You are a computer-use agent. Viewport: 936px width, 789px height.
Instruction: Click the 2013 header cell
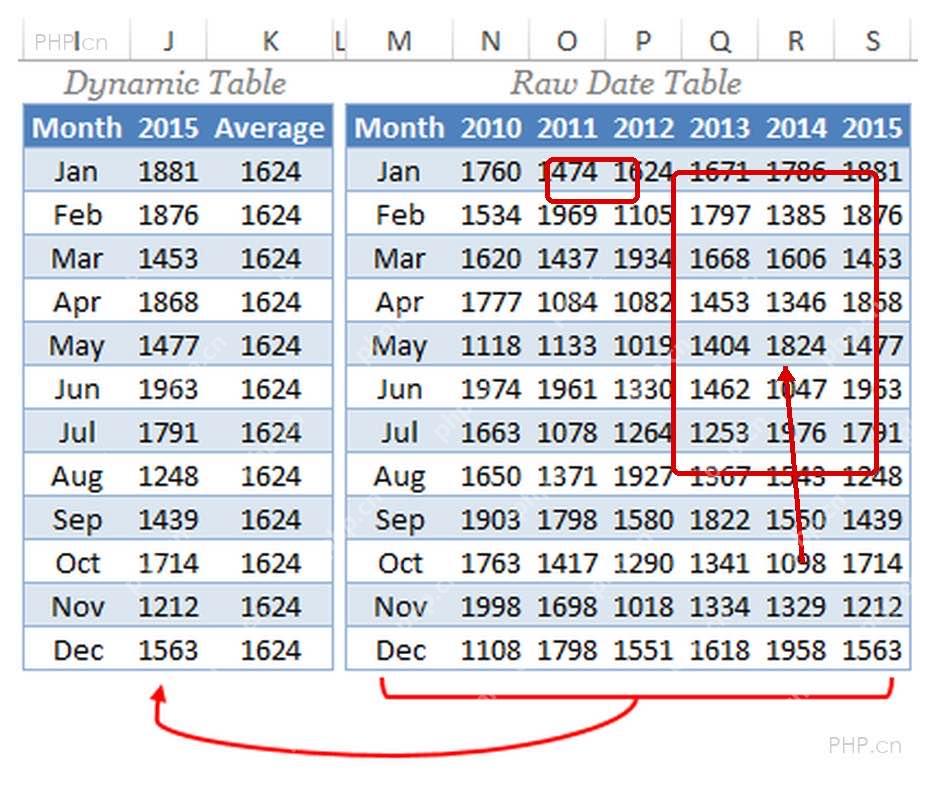click(x=720, y=128)
